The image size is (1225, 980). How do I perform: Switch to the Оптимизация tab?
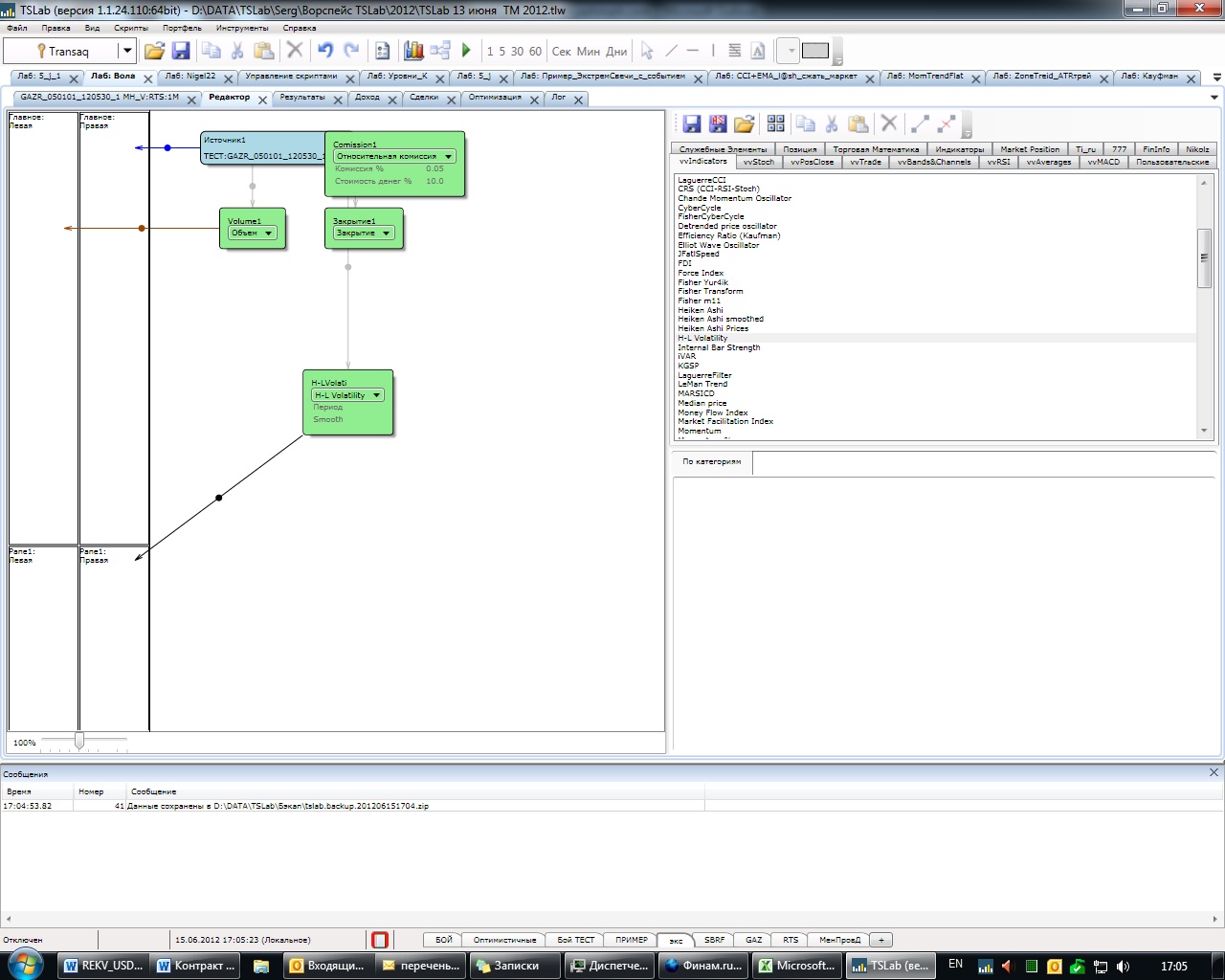click(495, 98)
